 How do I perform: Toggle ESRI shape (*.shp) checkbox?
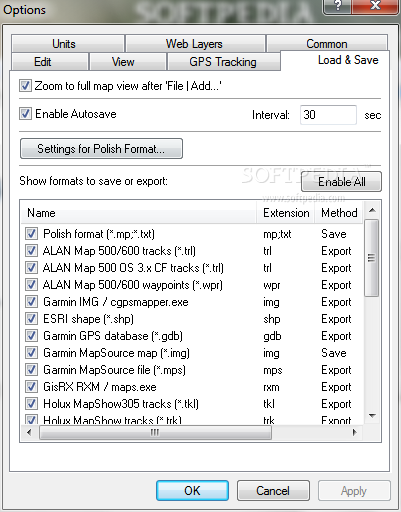[31, 319]
